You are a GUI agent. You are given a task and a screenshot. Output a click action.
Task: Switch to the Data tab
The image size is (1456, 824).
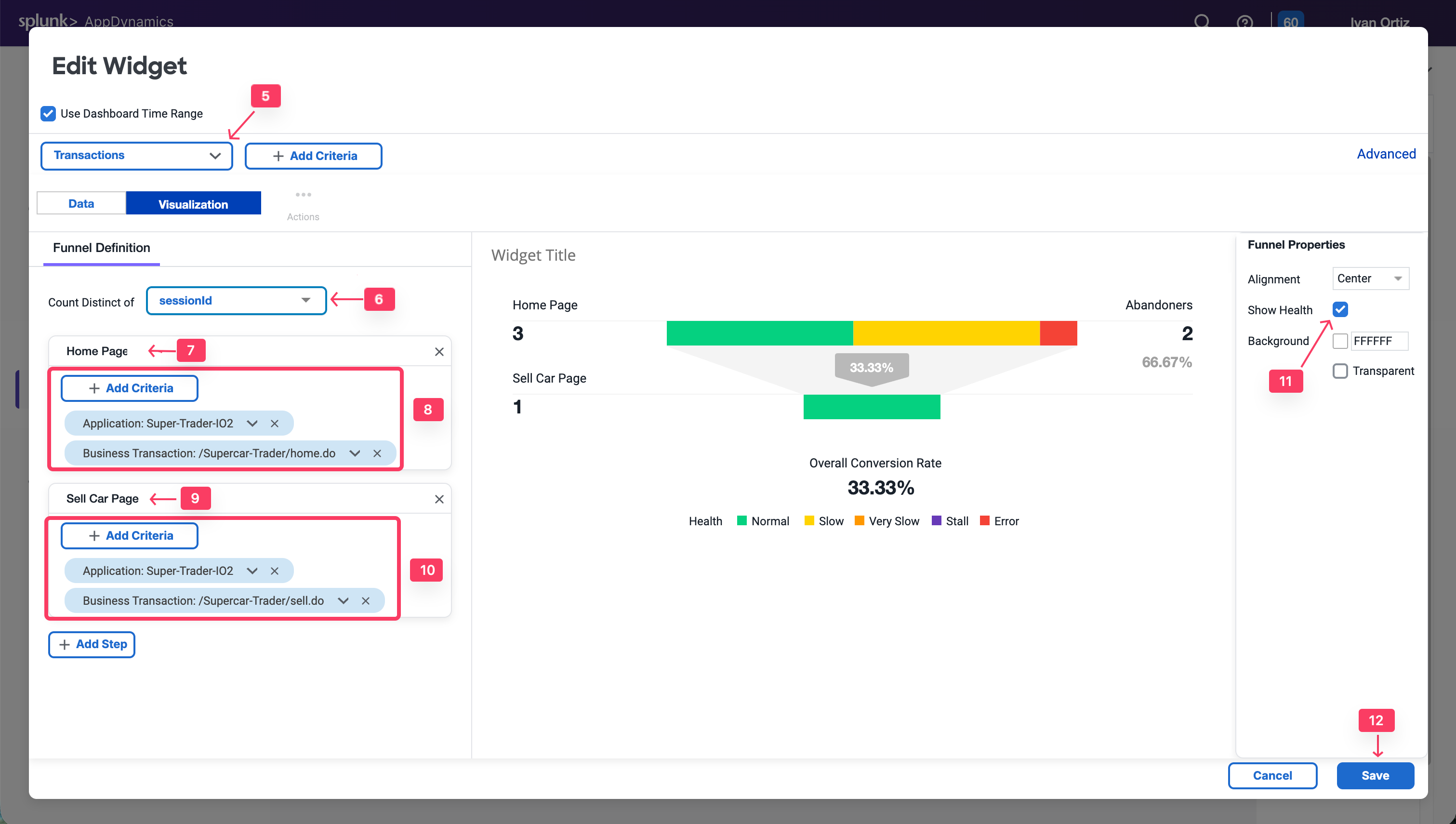(x=81, y=202)
